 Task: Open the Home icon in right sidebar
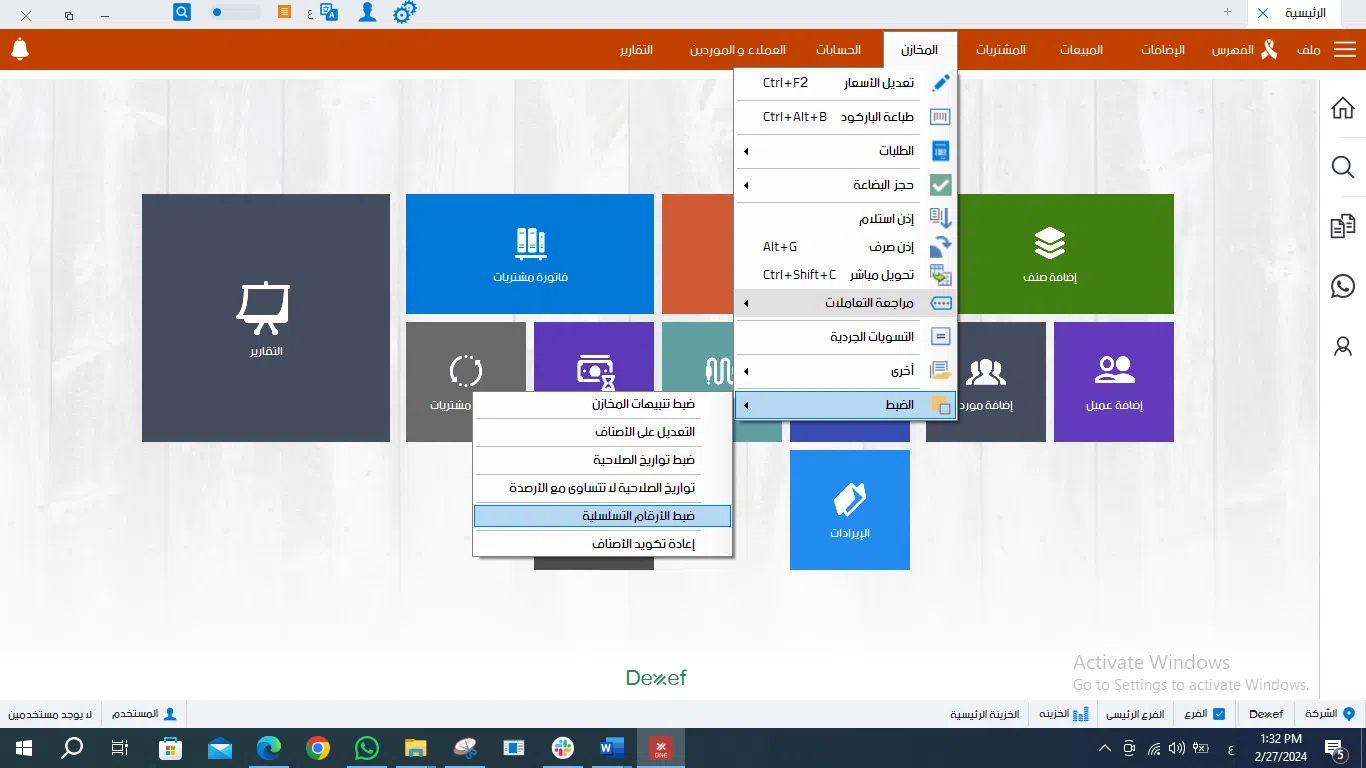click(x=1343, y=107)
